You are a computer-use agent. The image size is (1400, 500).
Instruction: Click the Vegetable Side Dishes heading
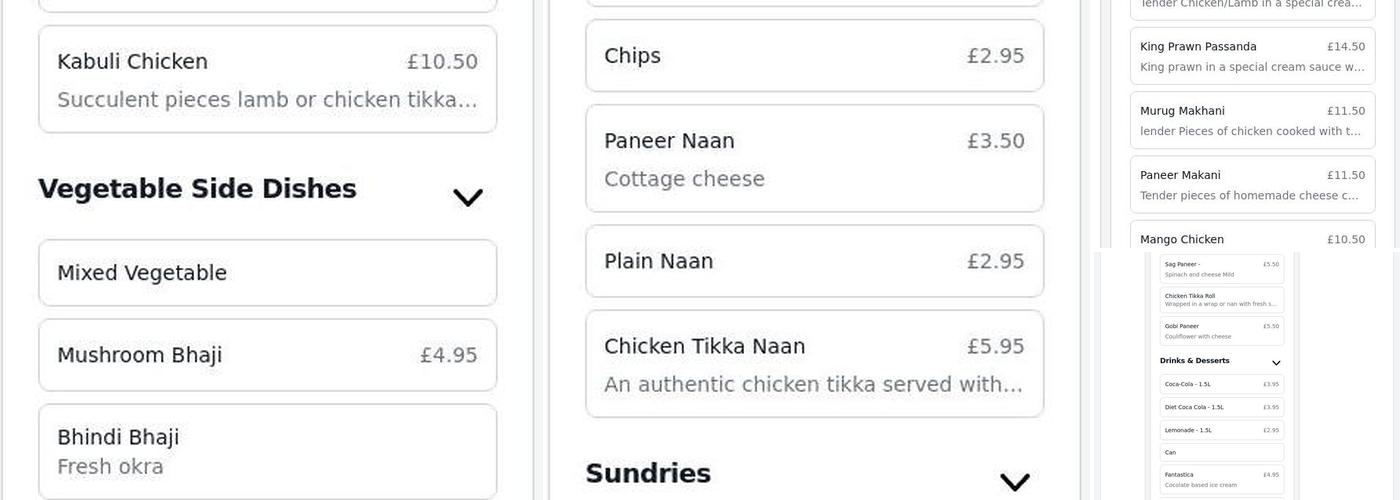click(197, 189)
